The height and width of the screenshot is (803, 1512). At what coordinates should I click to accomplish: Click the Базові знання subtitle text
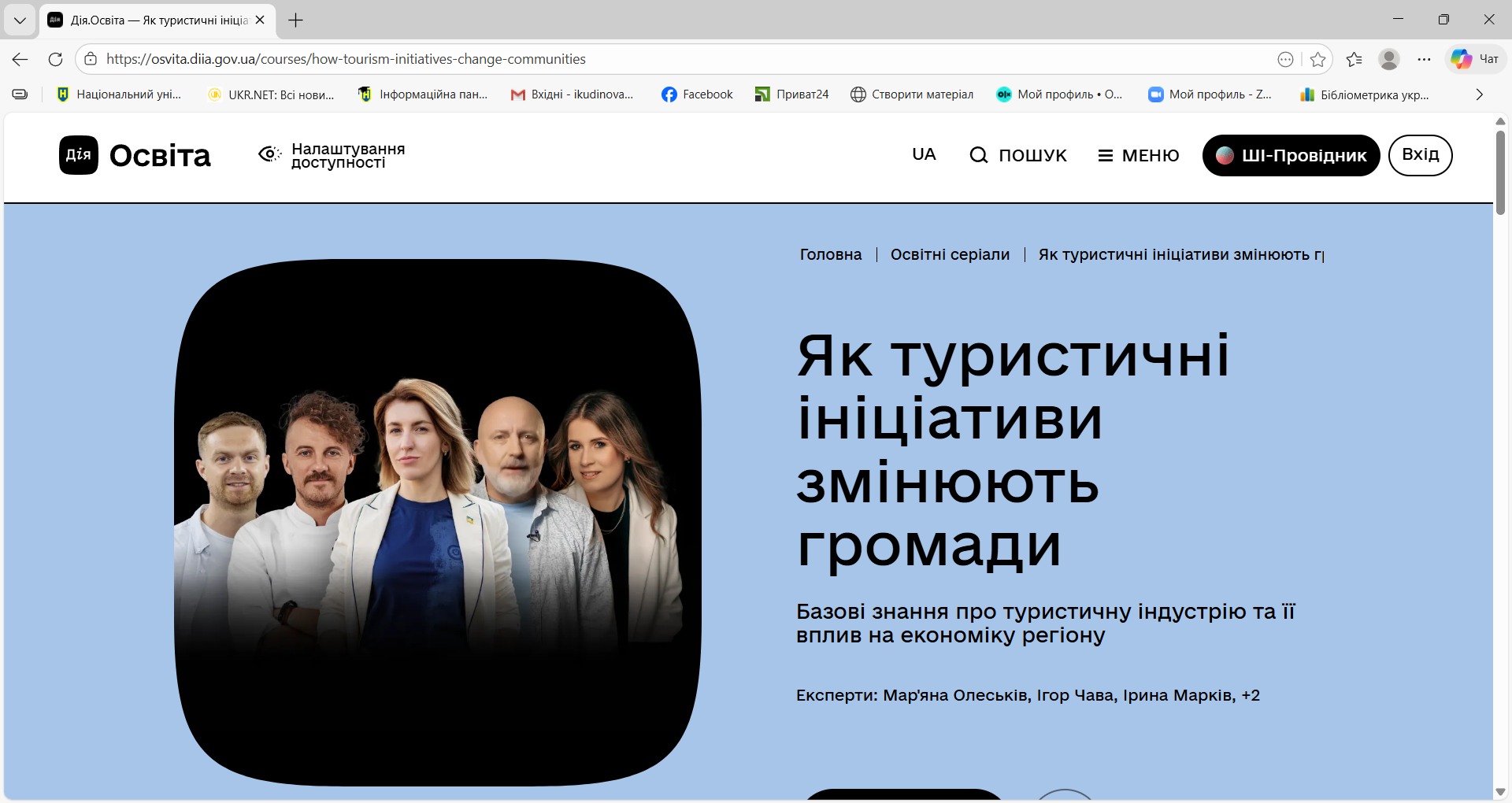[1045, 623]
